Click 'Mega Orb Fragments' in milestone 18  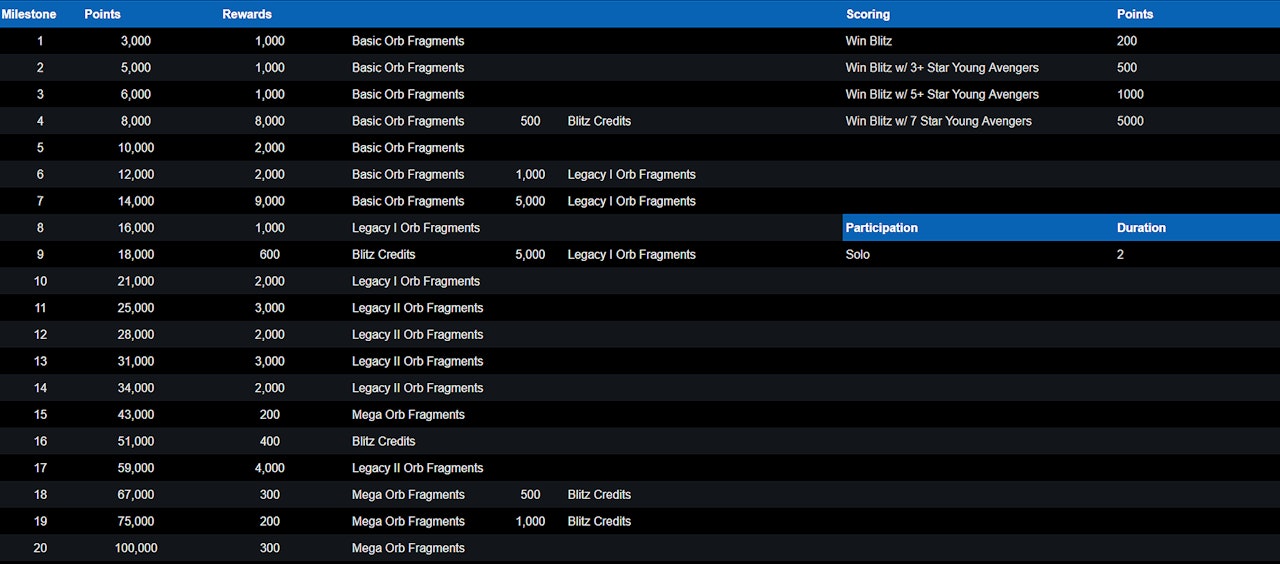point(408,495)
